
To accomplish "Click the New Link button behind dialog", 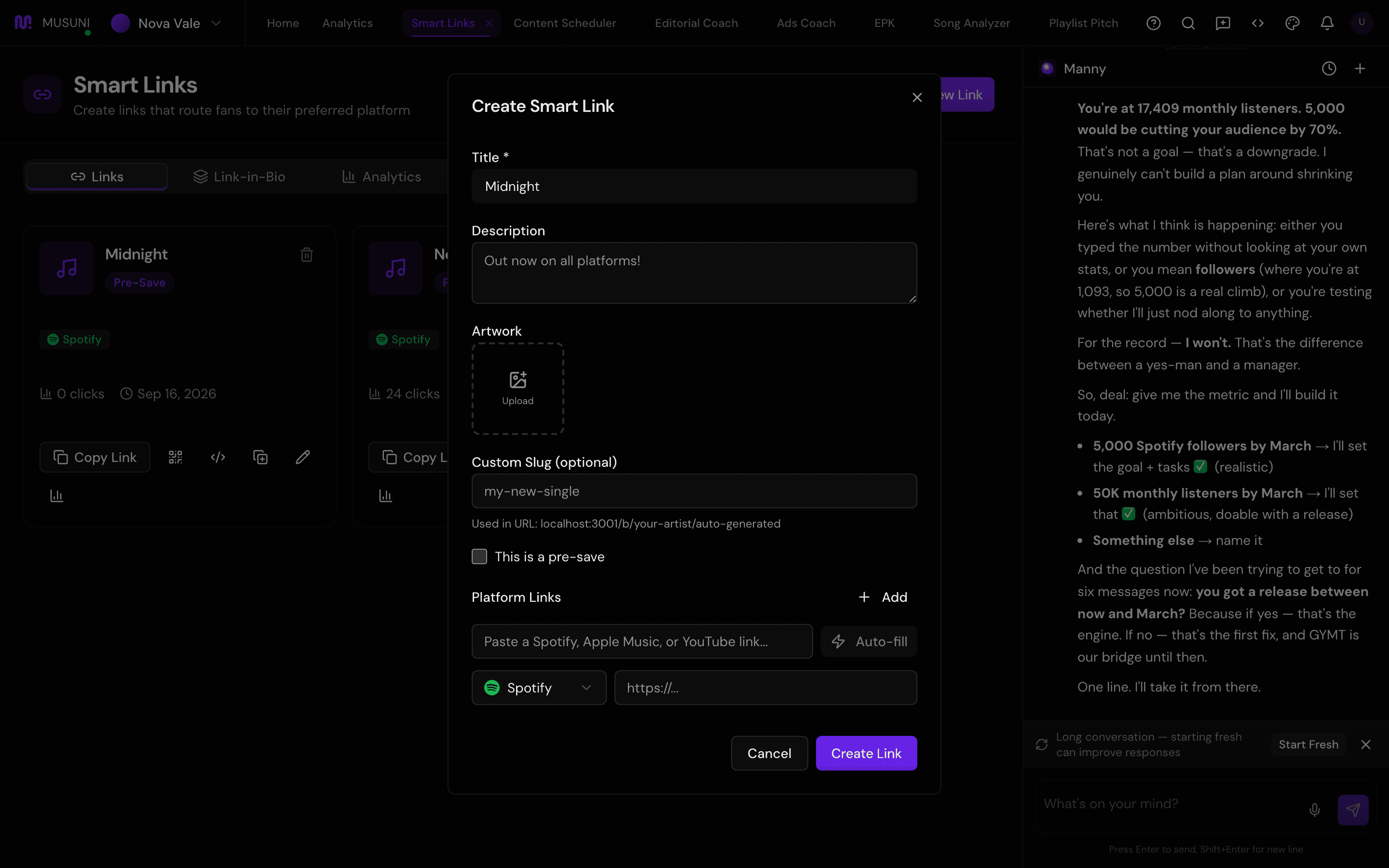I will pyautogui.click(x=967, y=95).
